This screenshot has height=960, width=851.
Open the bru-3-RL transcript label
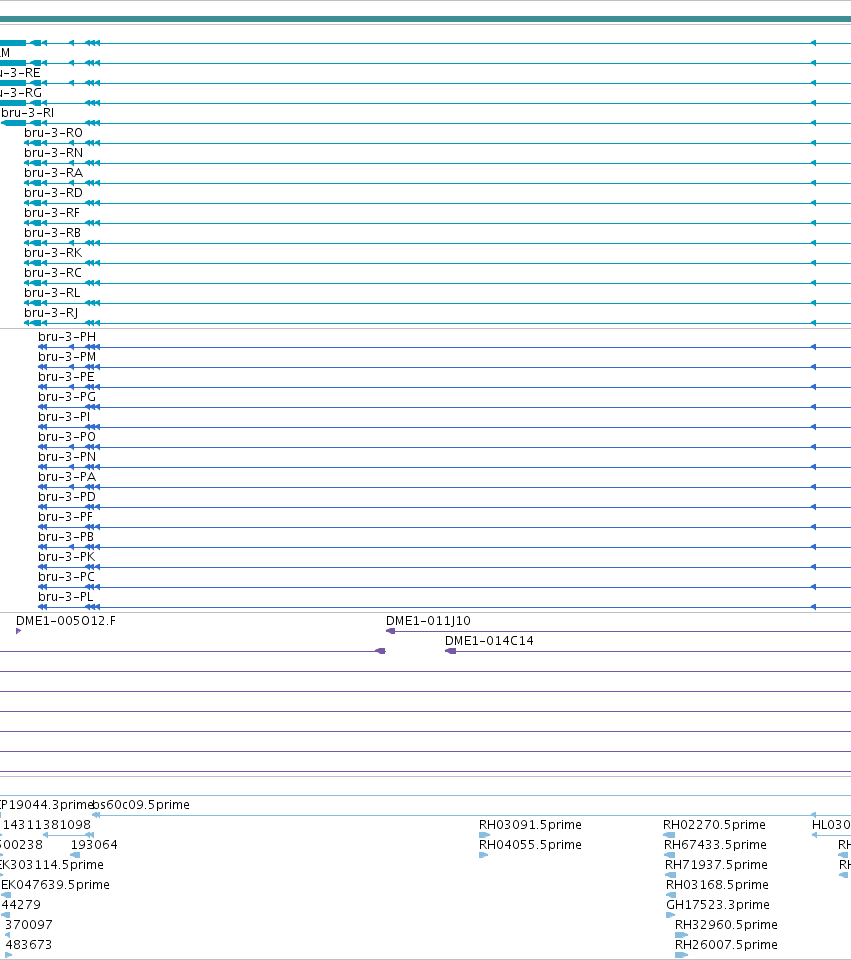52,293
